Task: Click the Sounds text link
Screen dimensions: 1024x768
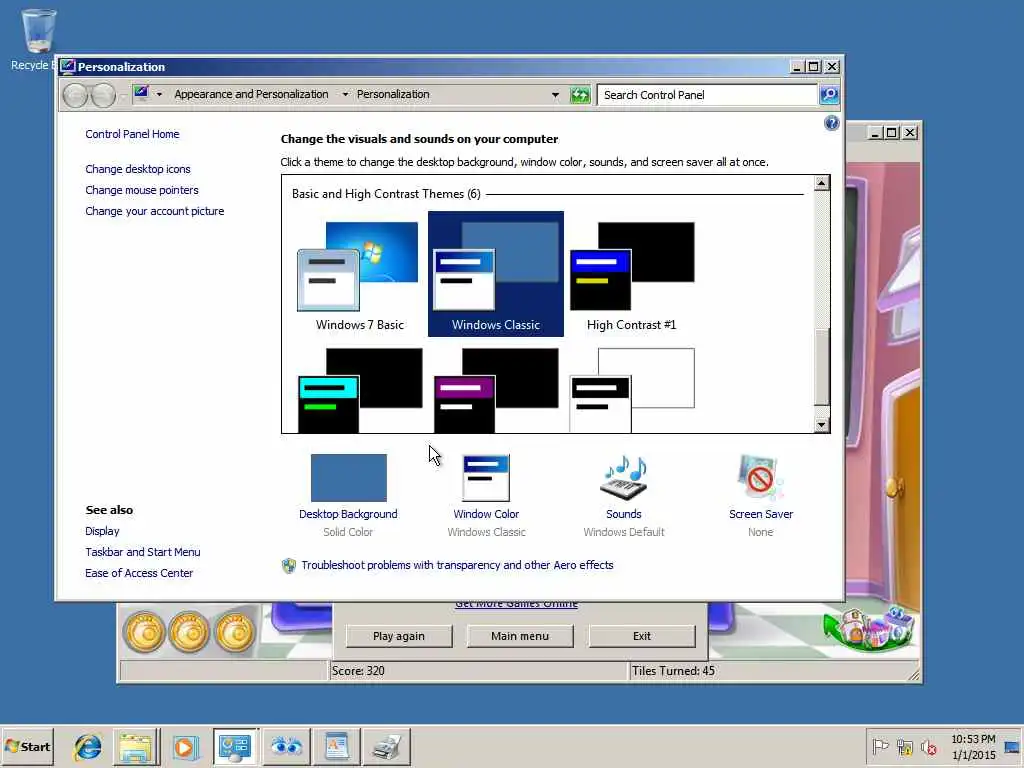Action: point(624,514)
